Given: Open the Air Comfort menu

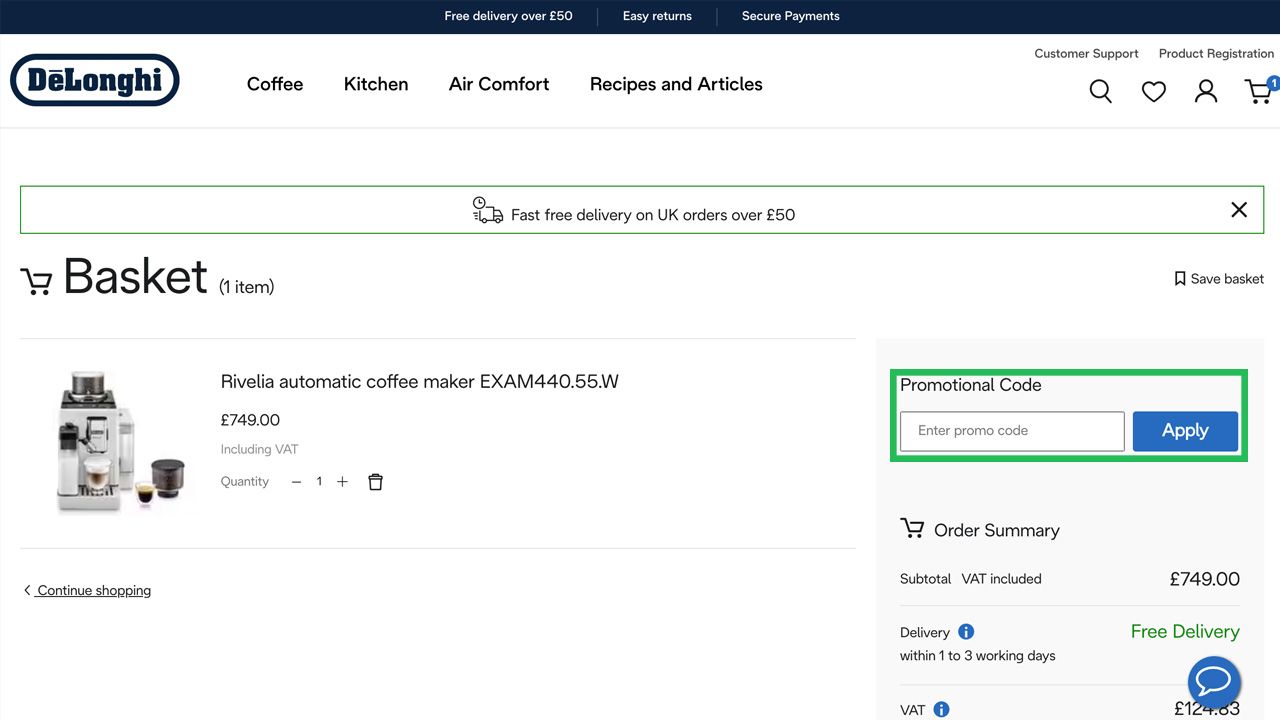Looking at the screenshot, I should [499, 84].
